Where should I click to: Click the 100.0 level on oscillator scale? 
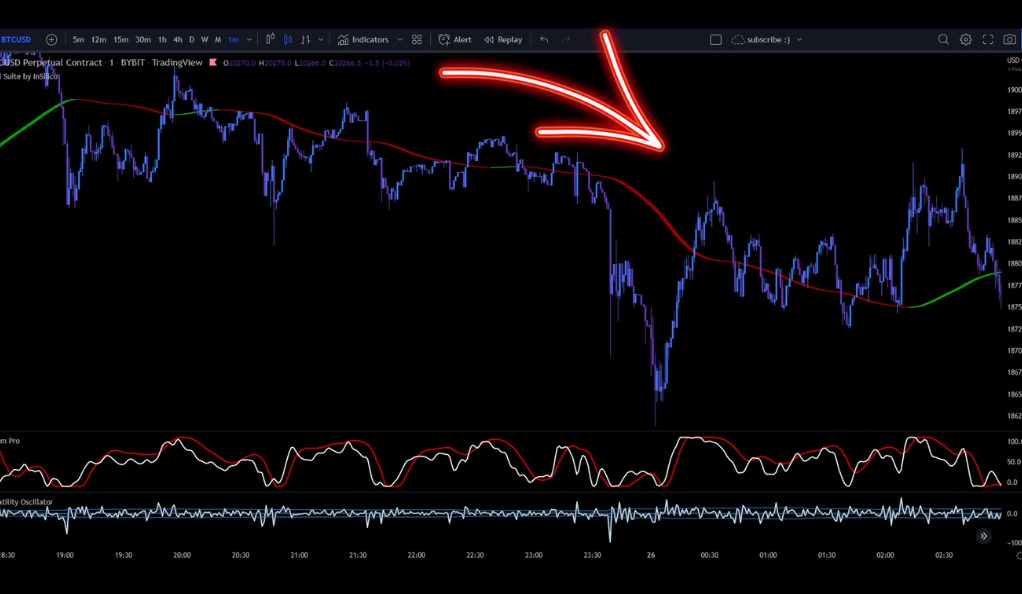[1014, 441]
